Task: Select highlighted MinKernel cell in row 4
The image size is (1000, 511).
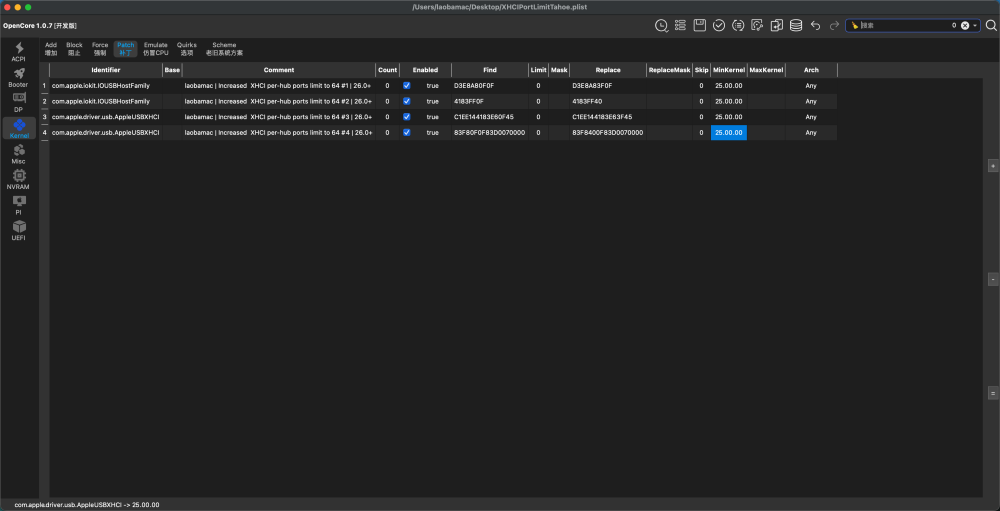Action: click(729, 133)
